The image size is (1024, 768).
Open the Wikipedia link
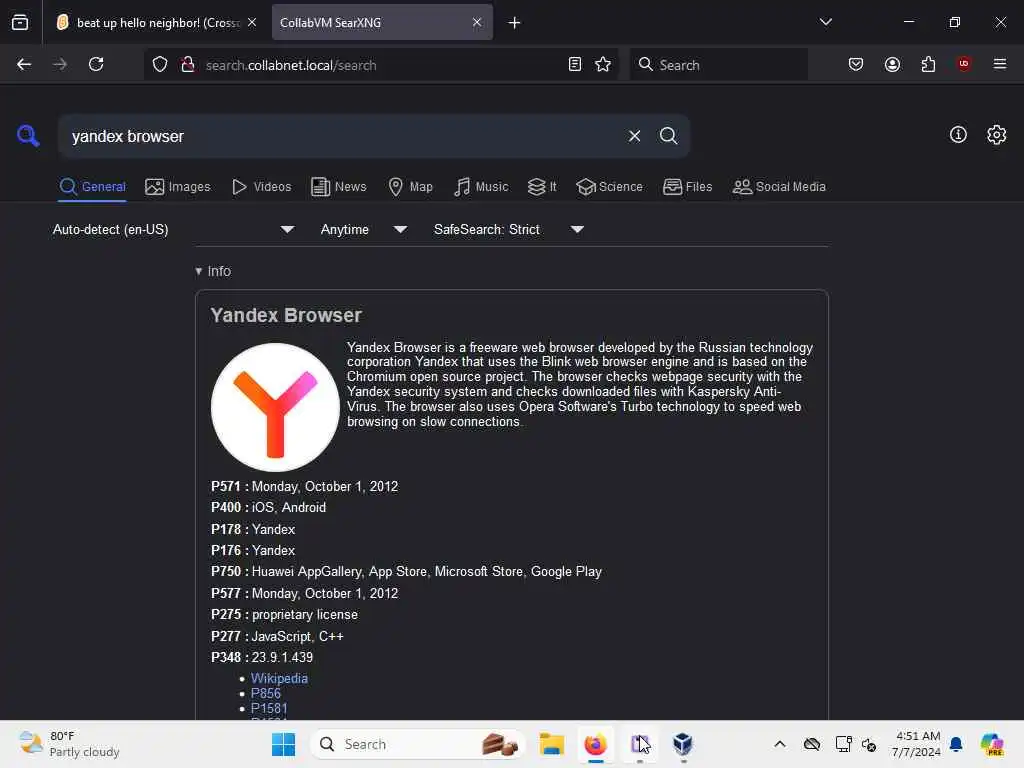point(279,679)
